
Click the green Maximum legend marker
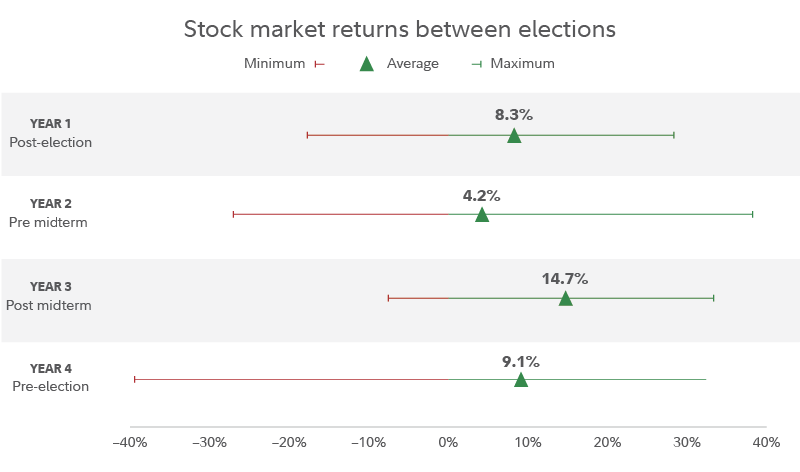point(477,64)
